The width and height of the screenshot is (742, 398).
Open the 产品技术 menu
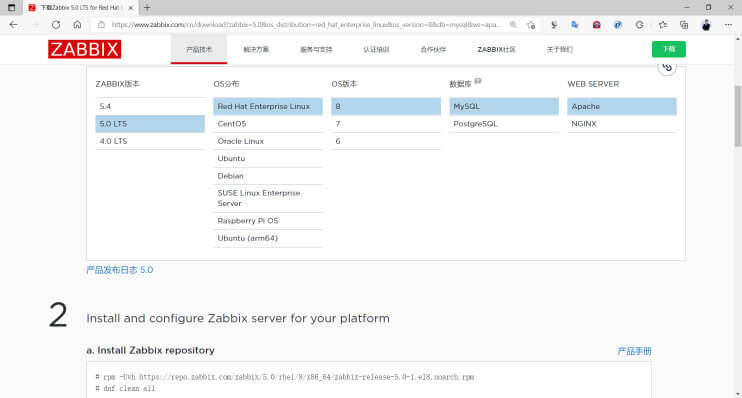pos(199,49)
